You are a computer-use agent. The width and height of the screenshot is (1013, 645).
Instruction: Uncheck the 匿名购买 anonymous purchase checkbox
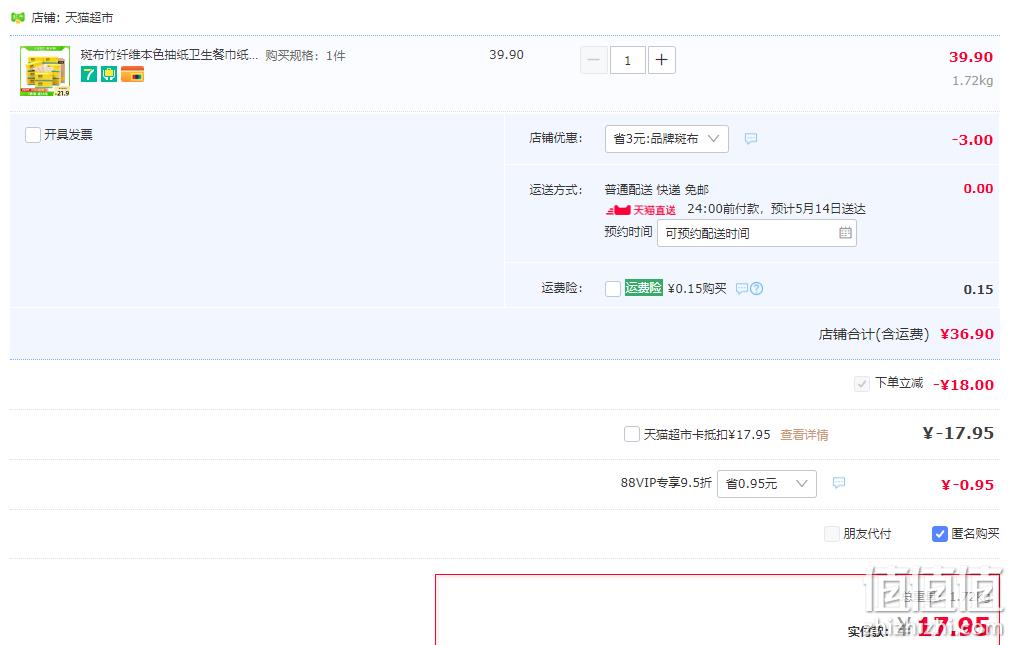coord(939,534)
